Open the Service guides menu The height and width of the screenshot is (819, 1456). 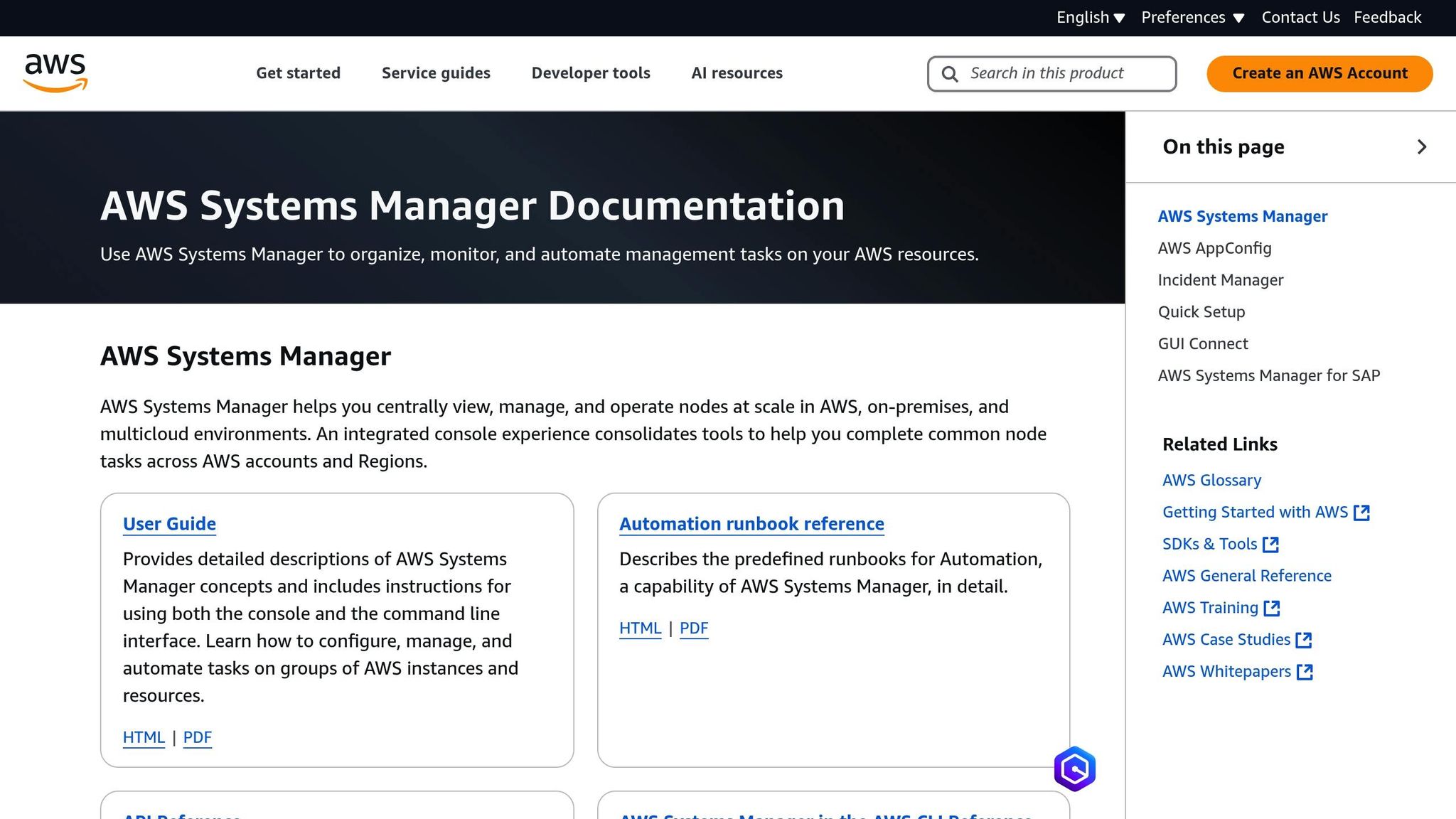[x=436, y=73]
